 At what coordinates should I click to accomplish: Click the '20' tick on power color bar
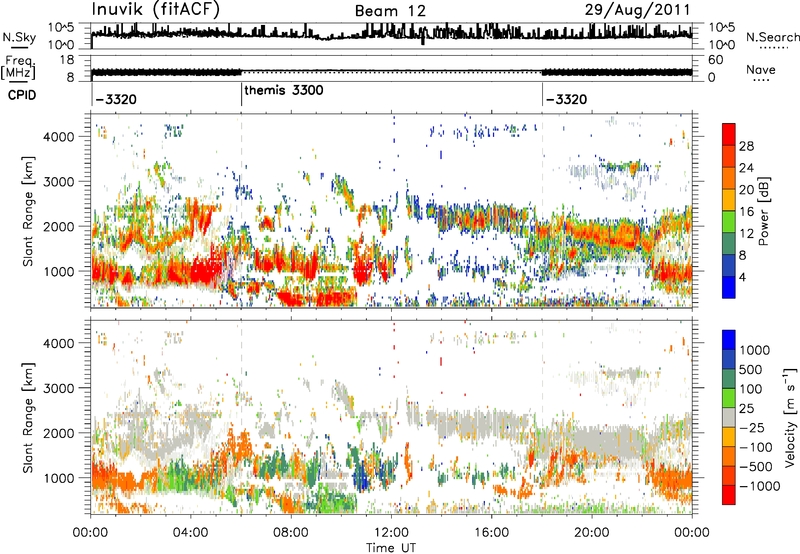coord(746,190)
